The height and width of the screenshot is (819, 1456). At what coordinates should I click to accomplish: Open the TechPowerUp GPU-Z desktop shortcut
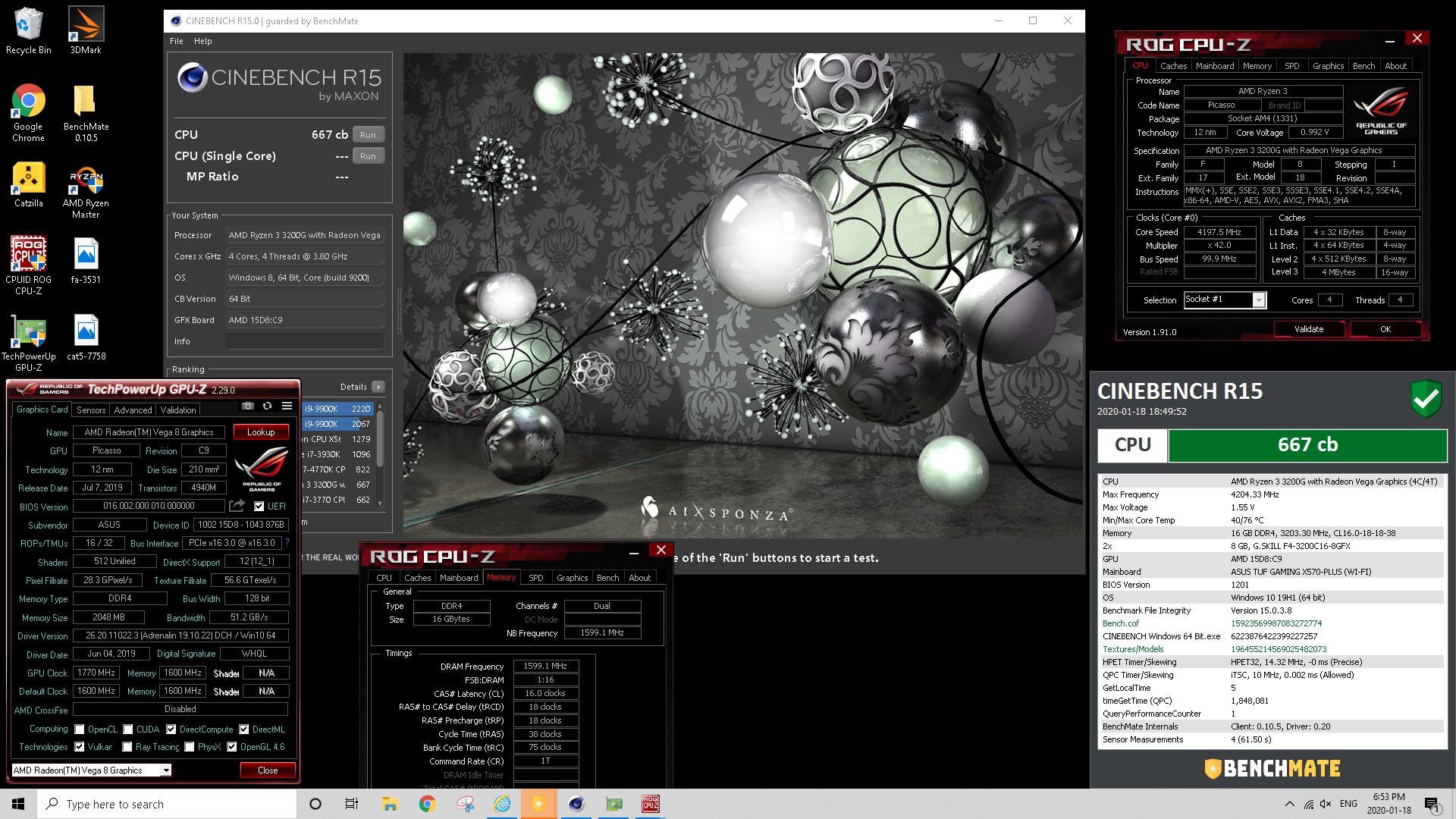(x=28, y=343)
